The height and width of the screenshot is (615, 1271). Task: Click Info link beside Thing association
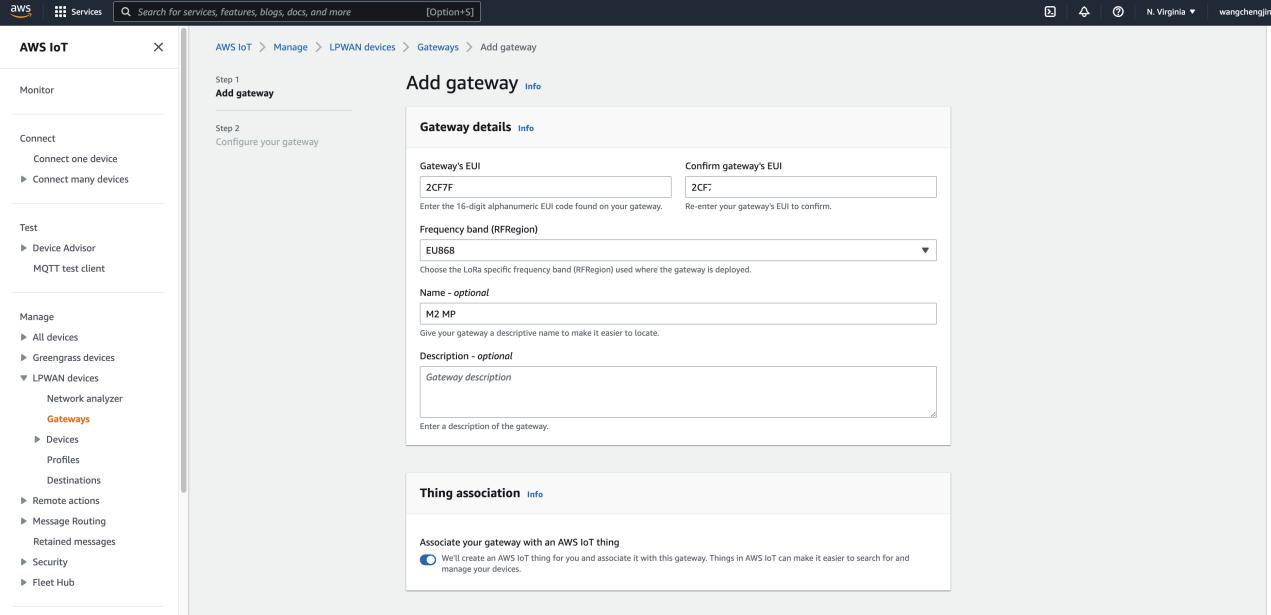point(535,494)
